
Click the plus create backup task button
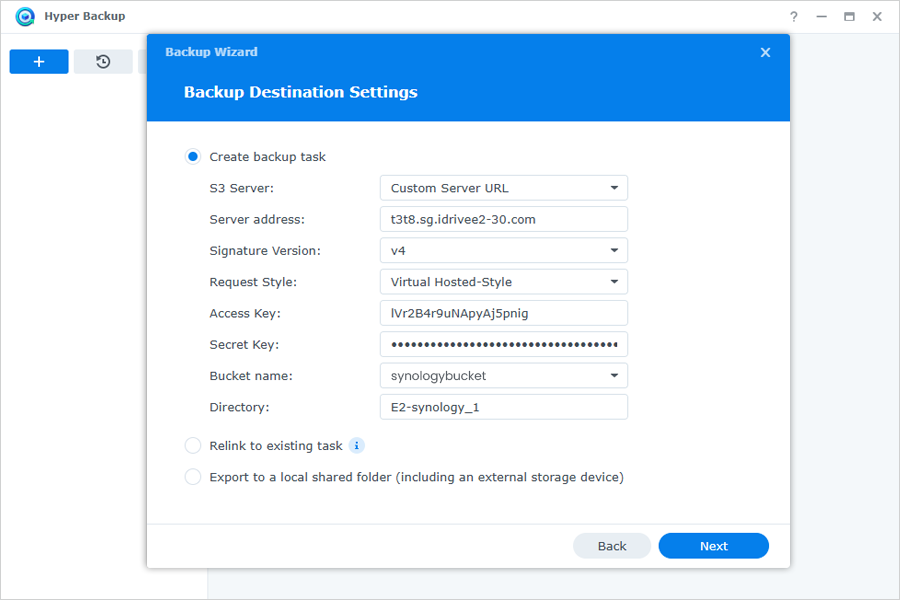point(39,61)
